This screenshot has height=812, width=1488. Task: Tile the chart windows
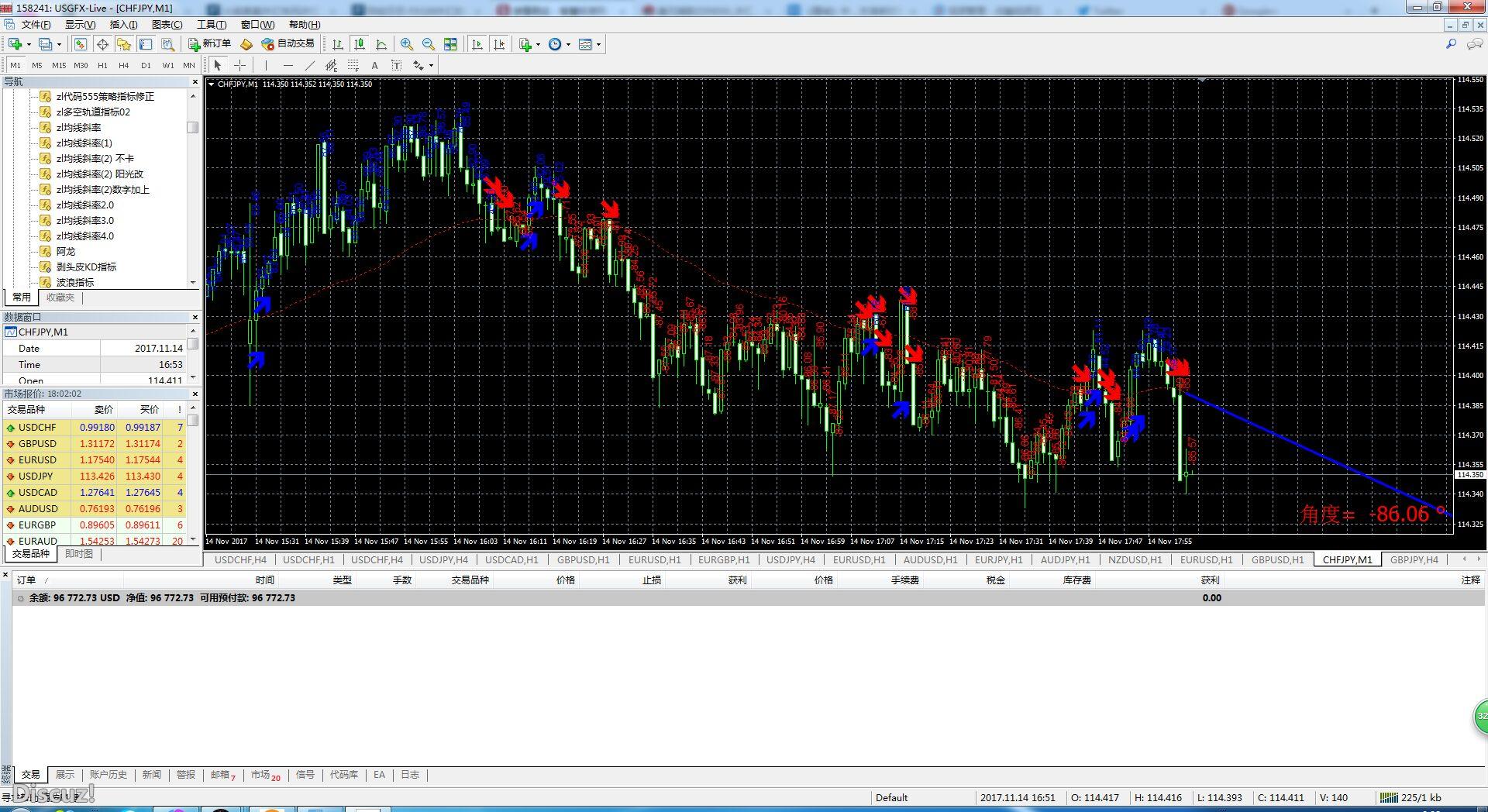(x=450, y=44)
